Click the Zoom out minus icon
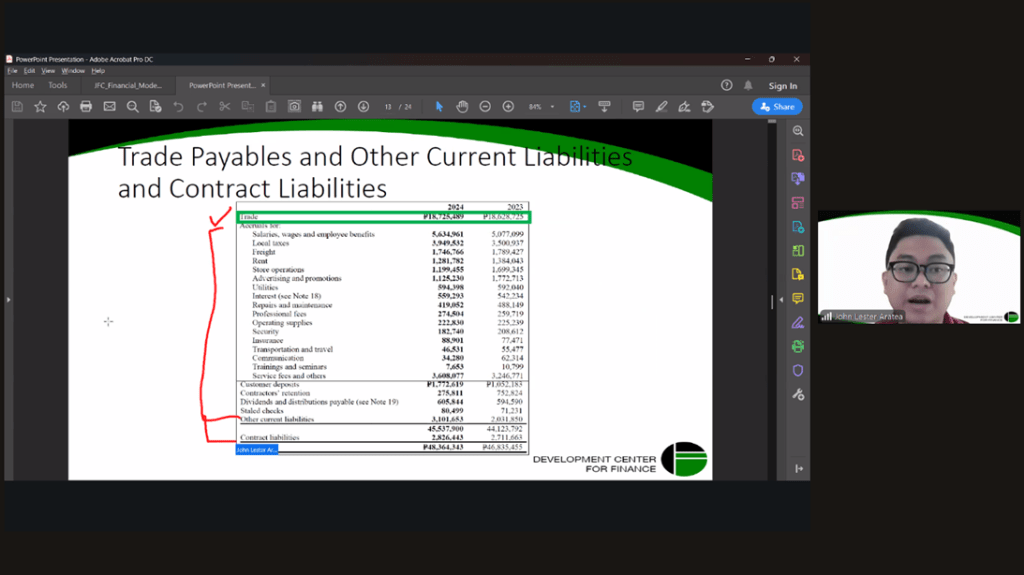1024x575 pixels. tap(485, 106)
